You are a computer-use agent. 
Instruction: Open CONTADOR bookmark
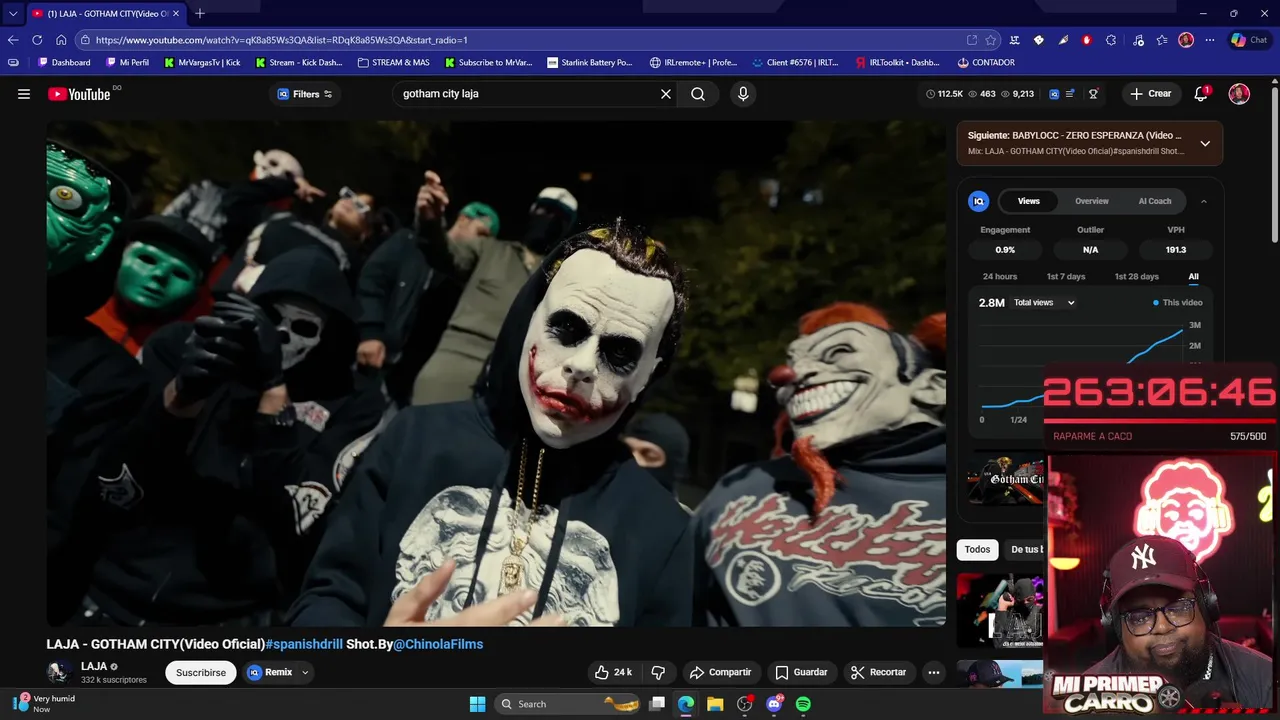point(986,62)
